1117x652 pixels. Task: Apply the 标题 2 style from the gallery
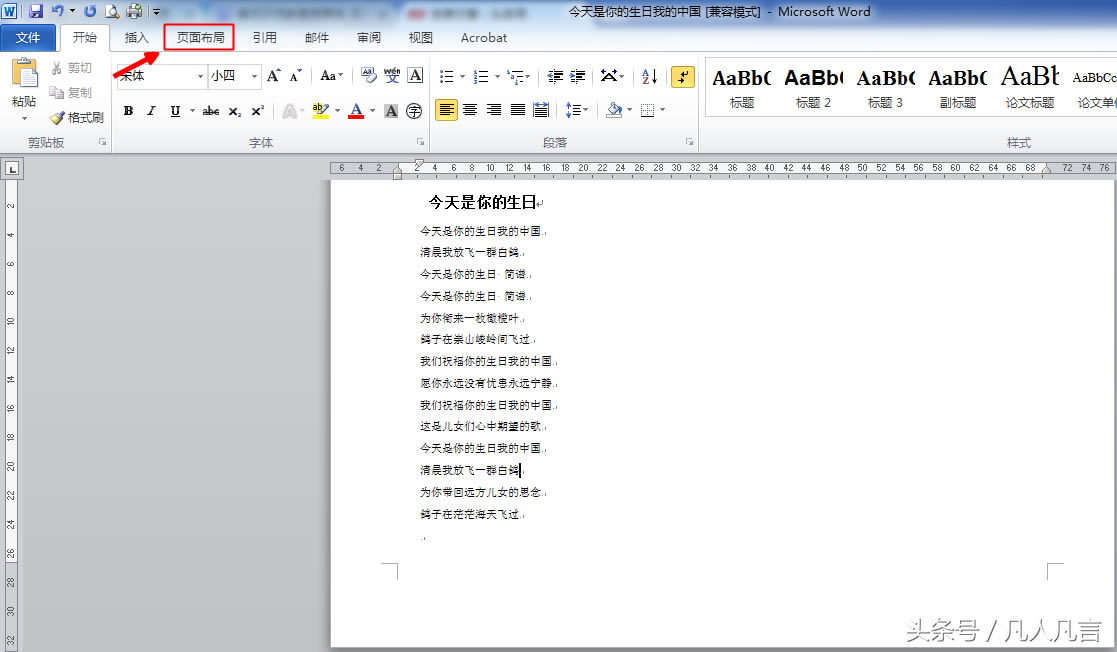(813, 86)
